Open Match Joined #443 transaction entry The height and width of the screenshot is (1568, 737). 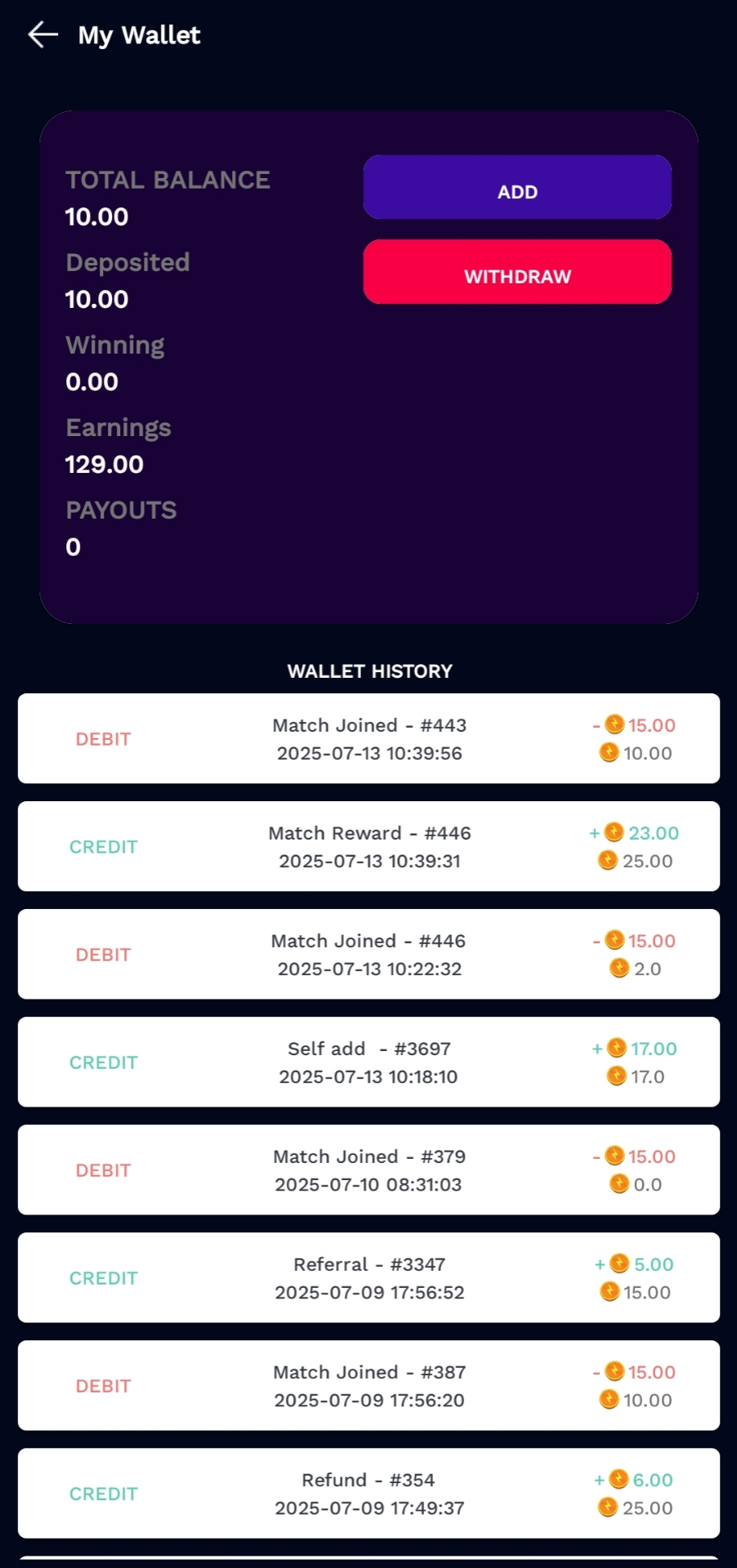368,738
